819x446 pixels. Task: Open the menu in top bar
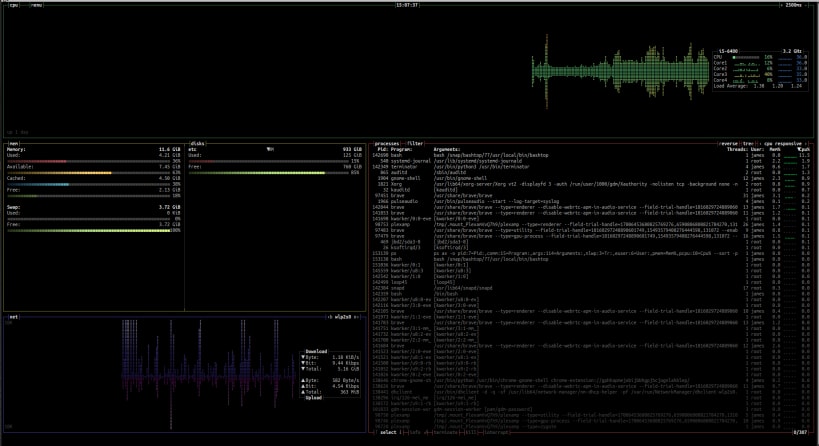point(37,5)
